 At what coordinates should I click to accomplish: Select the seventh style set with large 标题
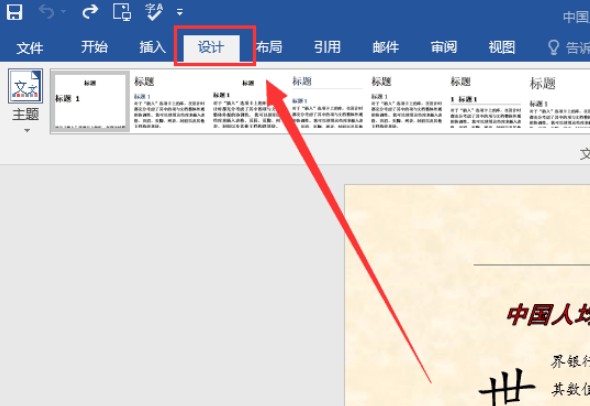[559, 102]
